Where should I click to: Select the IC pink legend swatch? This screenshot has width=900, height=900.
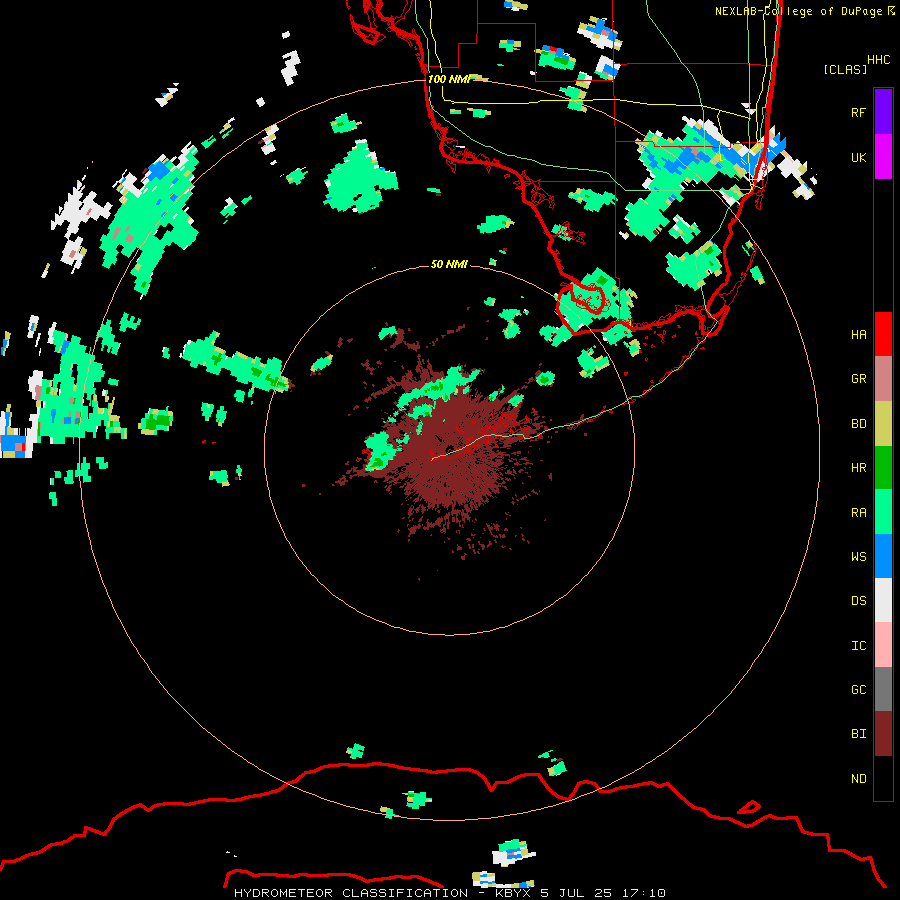[883, 645]
